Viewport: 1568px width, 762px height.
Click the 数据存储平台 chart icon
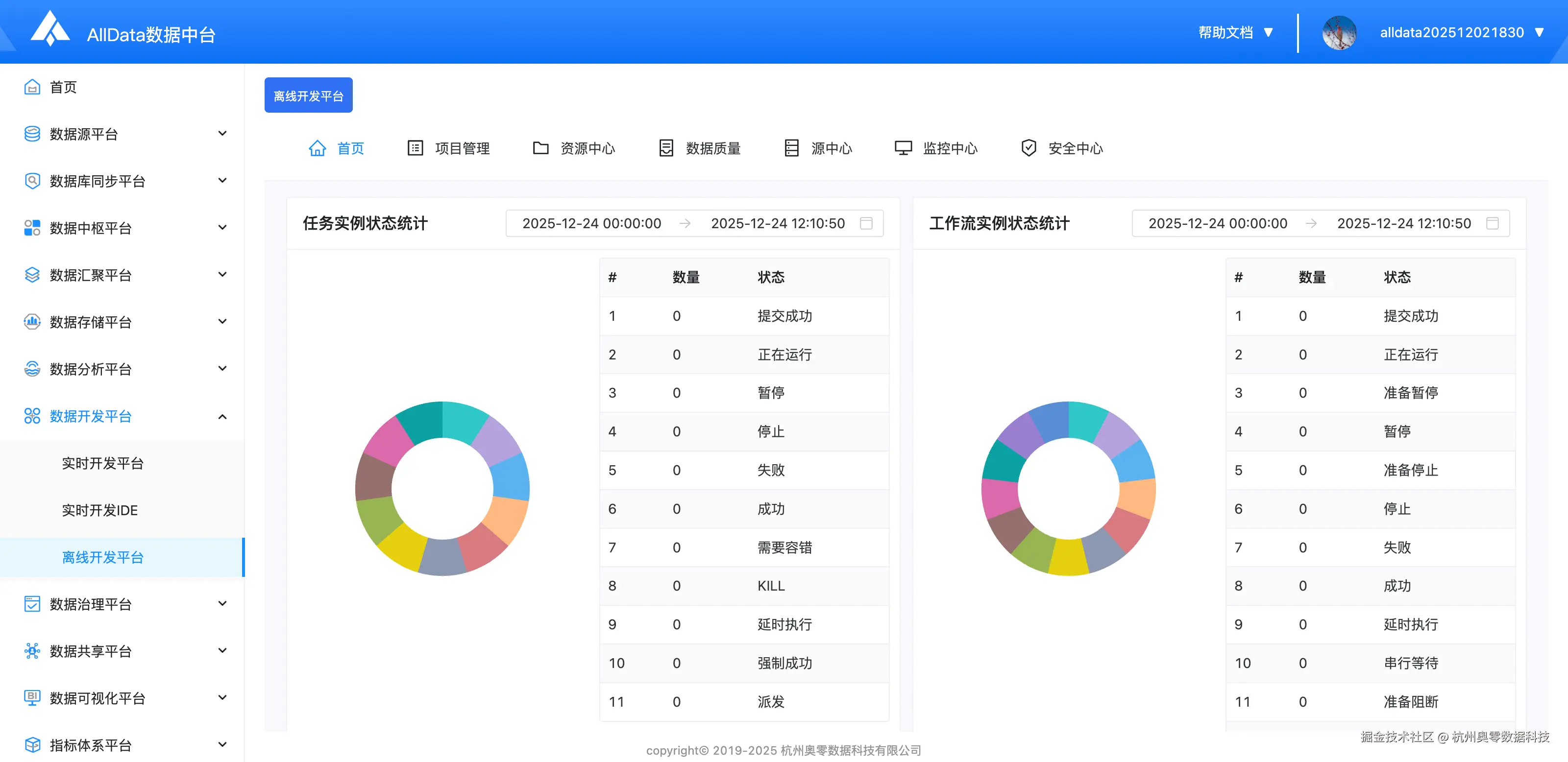32,322
